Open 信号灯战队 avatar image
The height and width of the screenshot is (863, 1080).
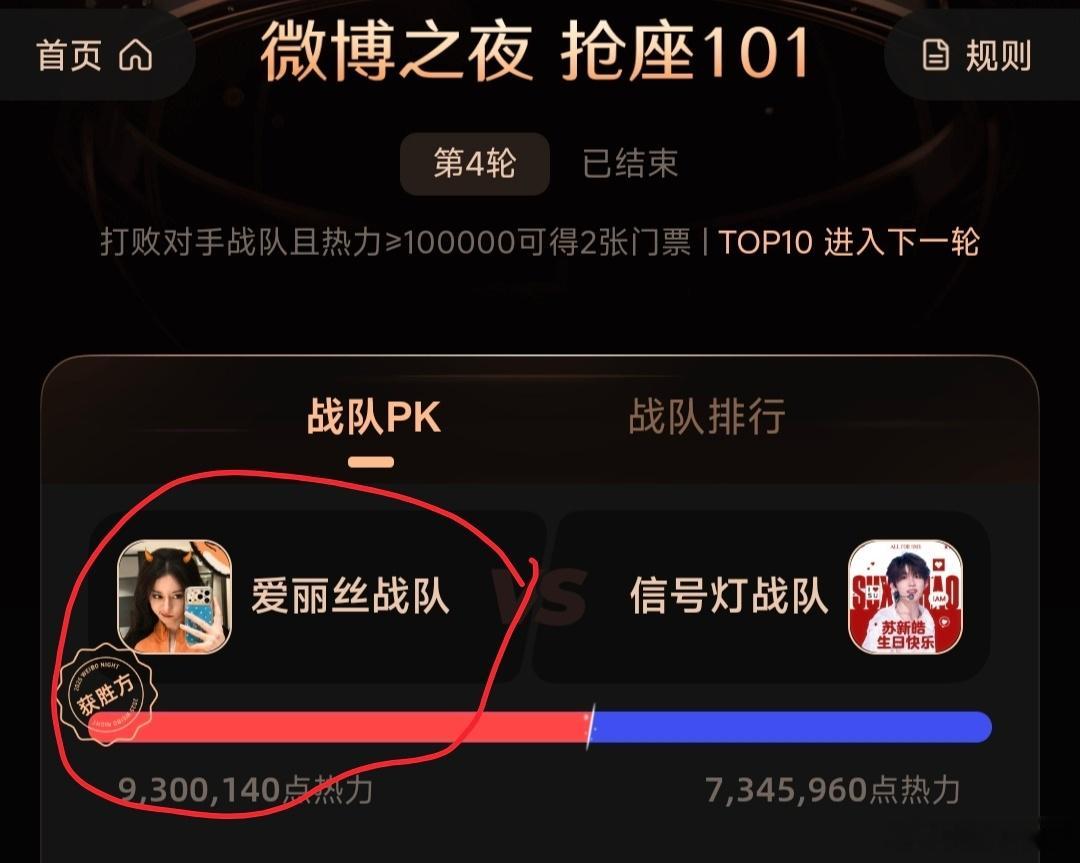[905, 596]
